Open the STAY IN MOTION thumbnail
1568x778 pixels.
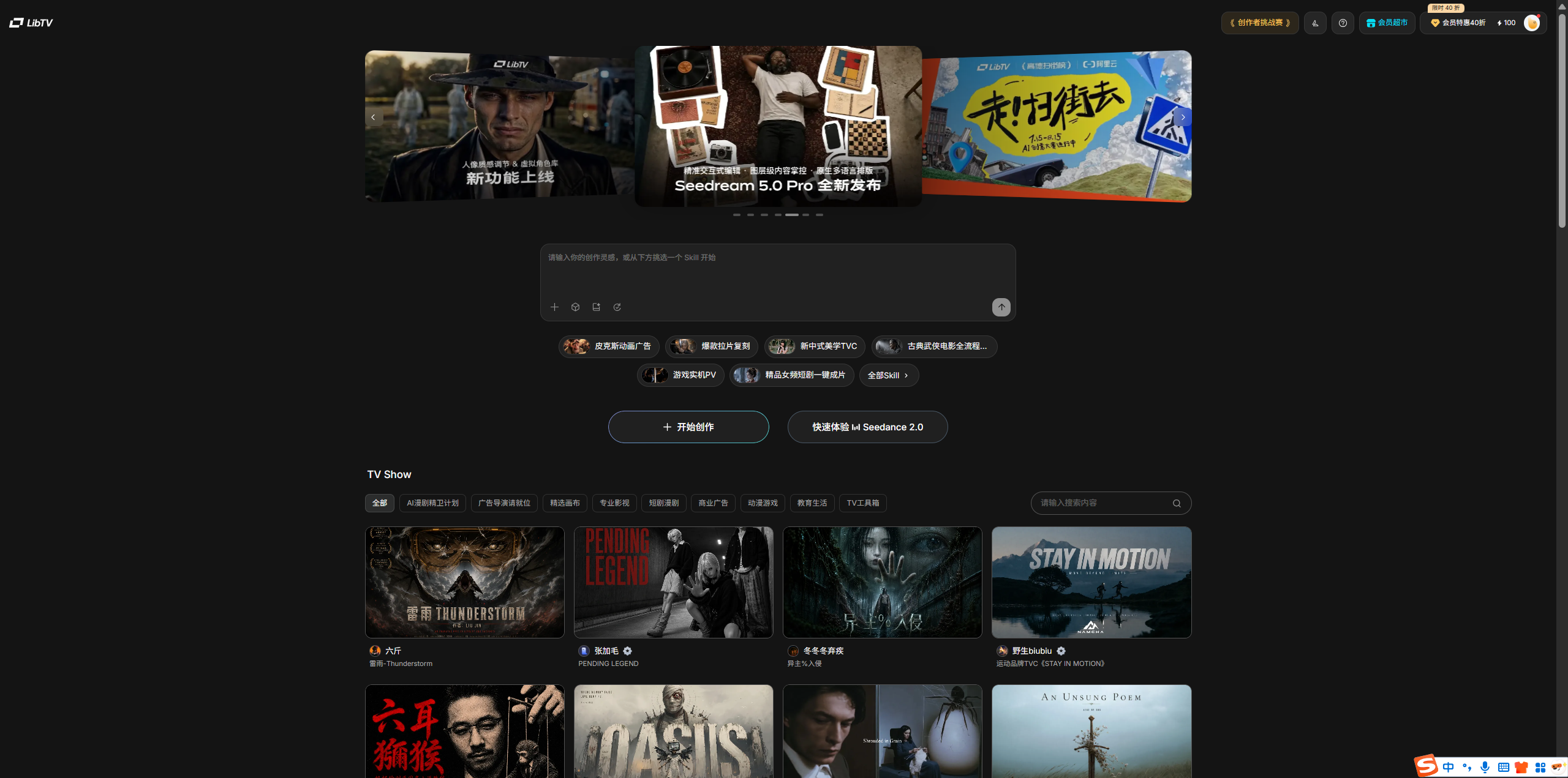click(x=1091, y=582)
